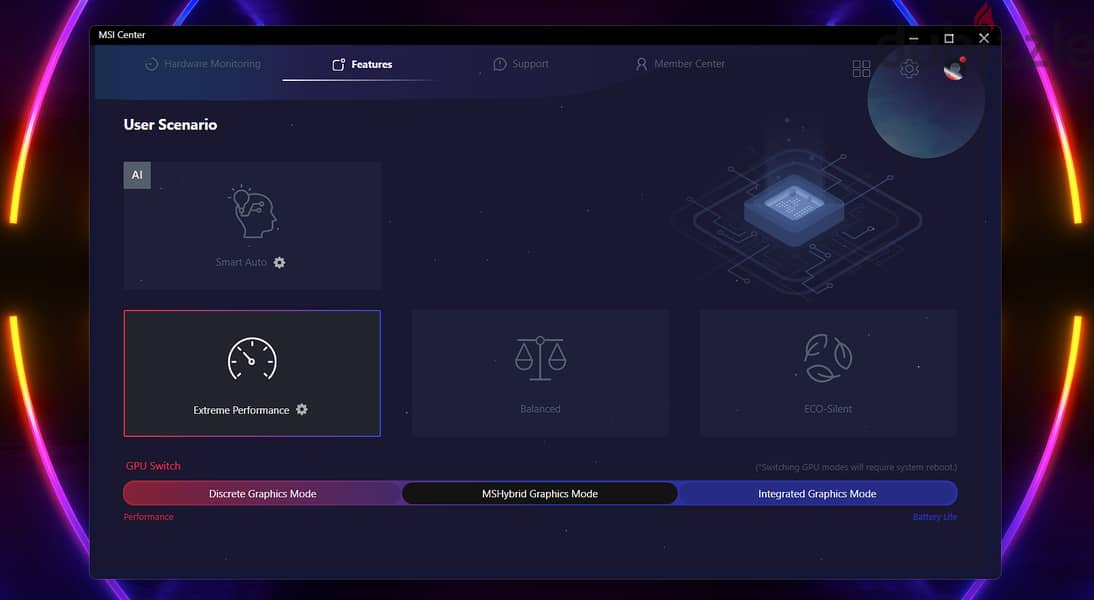Select MSHybrid Graphics Mode
The height and width of the screenshot is (600, 1094).
(x=539, y=493)
